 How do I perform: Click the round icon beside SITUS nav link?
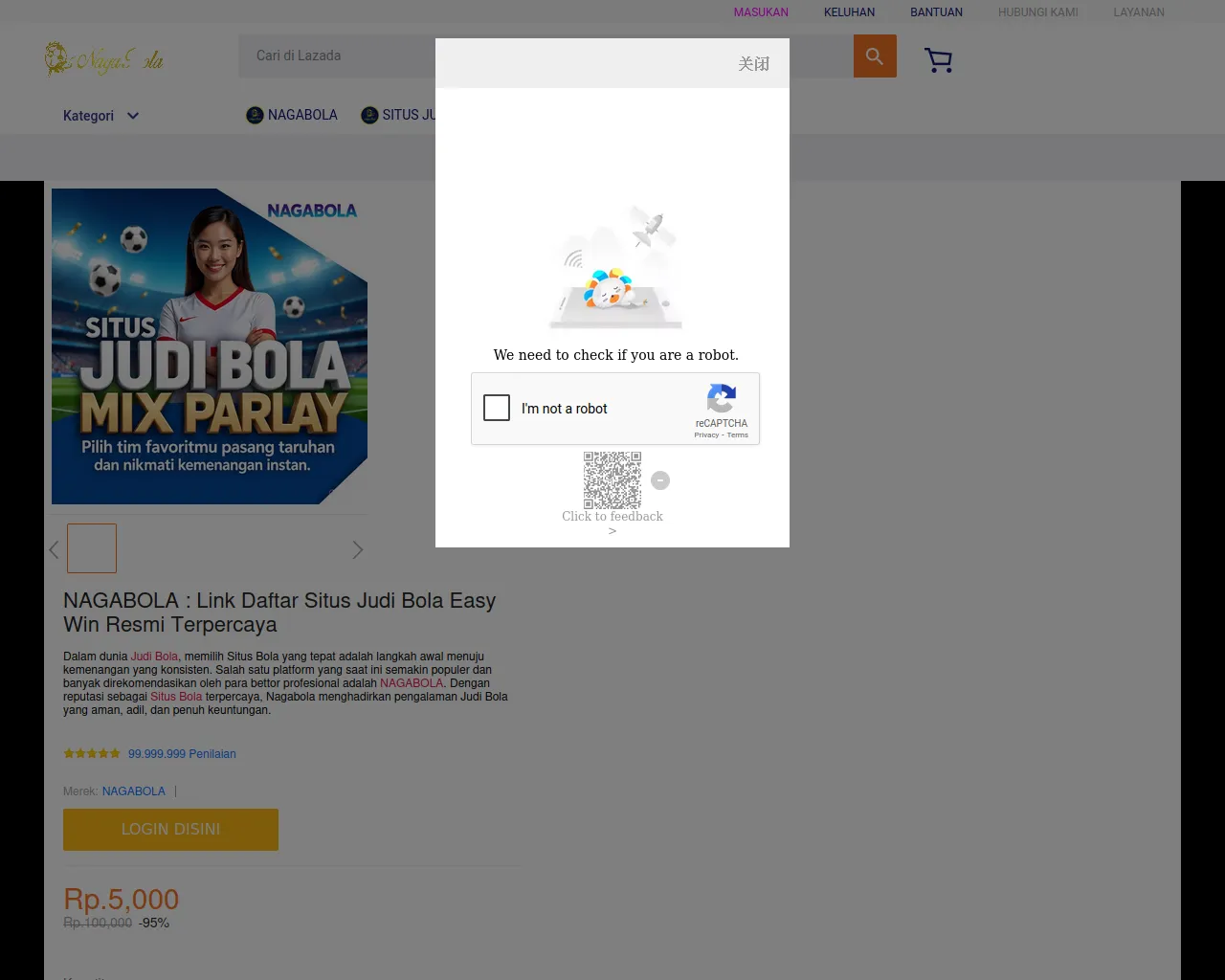pos(369,115)
